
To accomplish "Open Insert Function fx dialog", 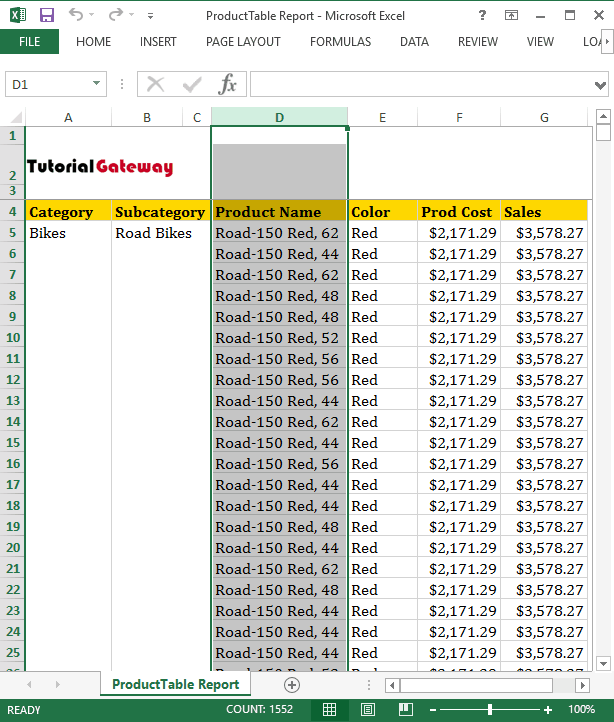I will click(227, 84).
